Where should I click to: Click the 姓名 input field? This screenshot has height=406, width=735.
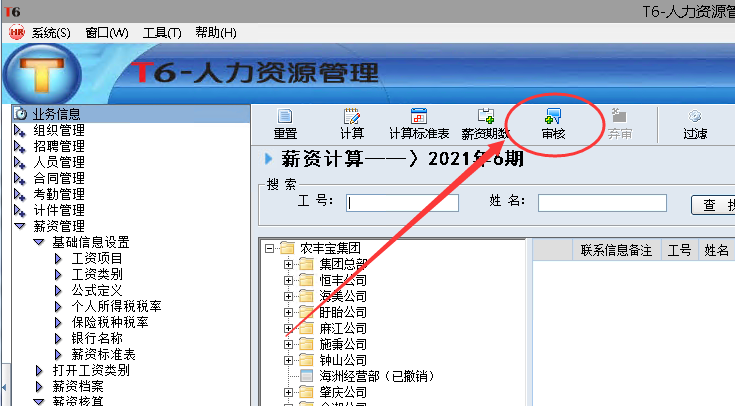coord(602,203)
